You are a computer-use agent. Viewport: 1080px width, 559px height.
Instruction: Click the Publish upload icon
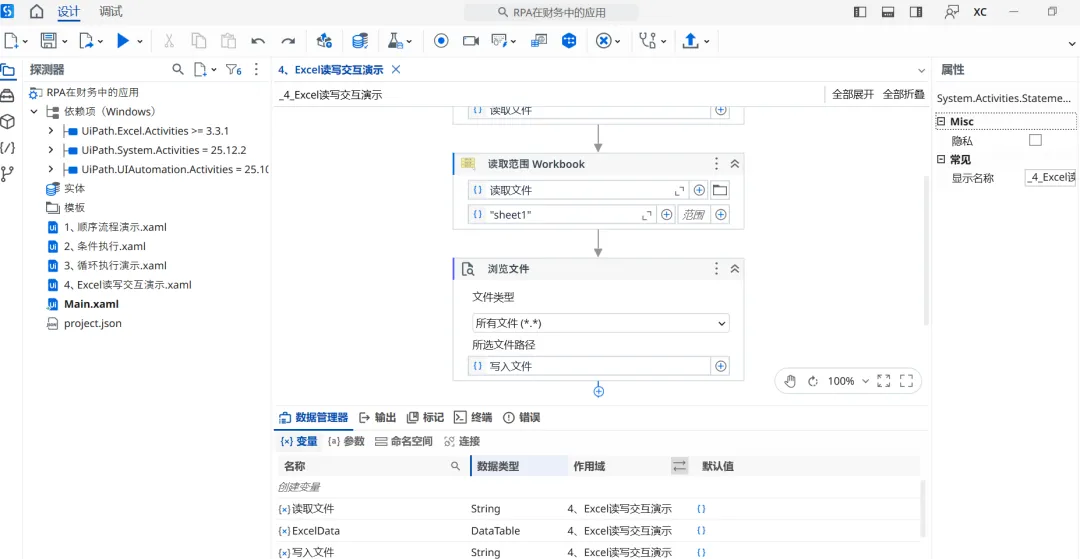tap(690, 41)
